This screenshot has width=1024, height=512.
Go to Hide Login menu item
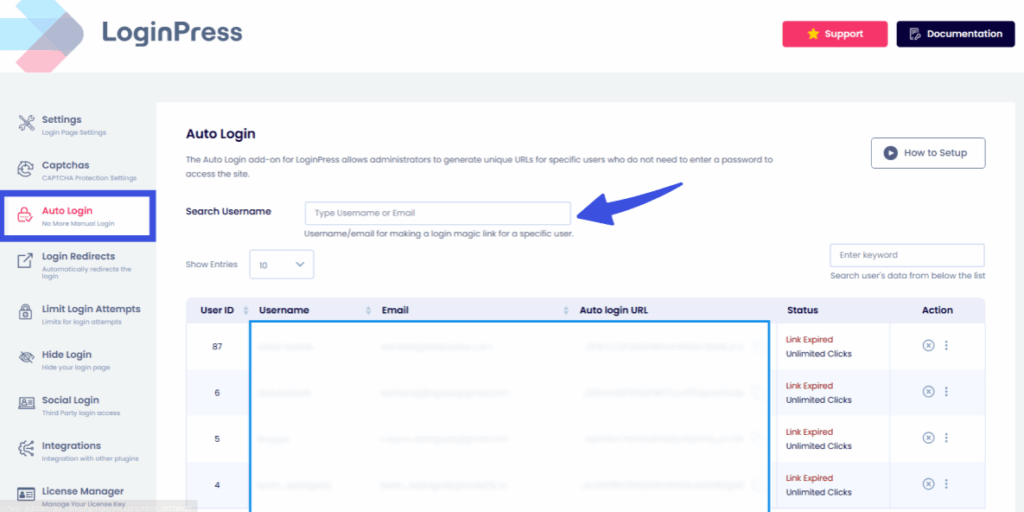(x=78, y=359)
